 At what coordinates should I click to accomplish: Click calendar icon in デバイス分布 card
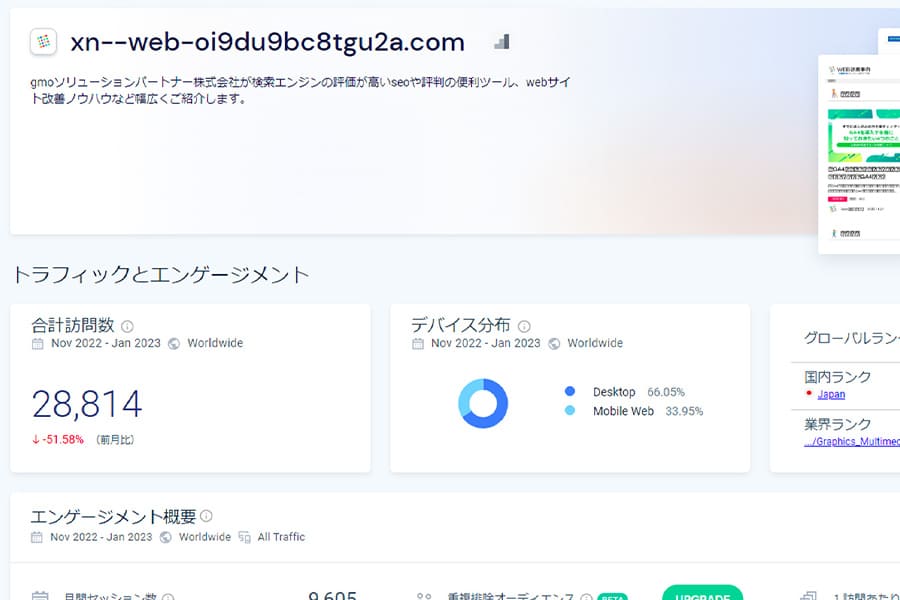[418, 343]
